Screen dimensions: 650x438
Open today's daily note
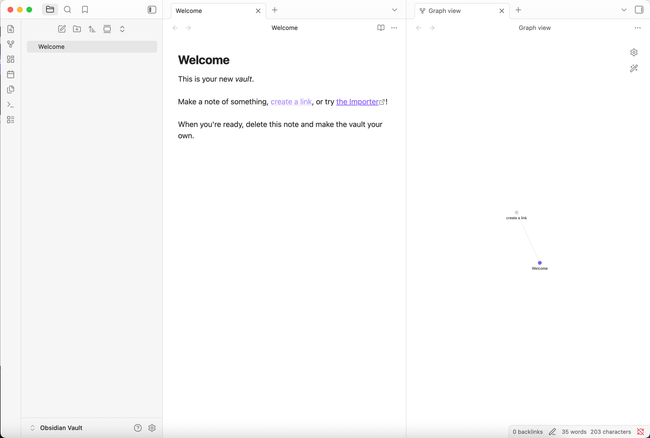point(11,74)
